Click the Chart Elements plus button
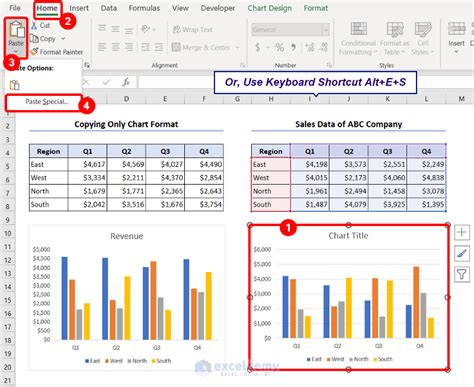474x387 pixels. tap(462, 232)
